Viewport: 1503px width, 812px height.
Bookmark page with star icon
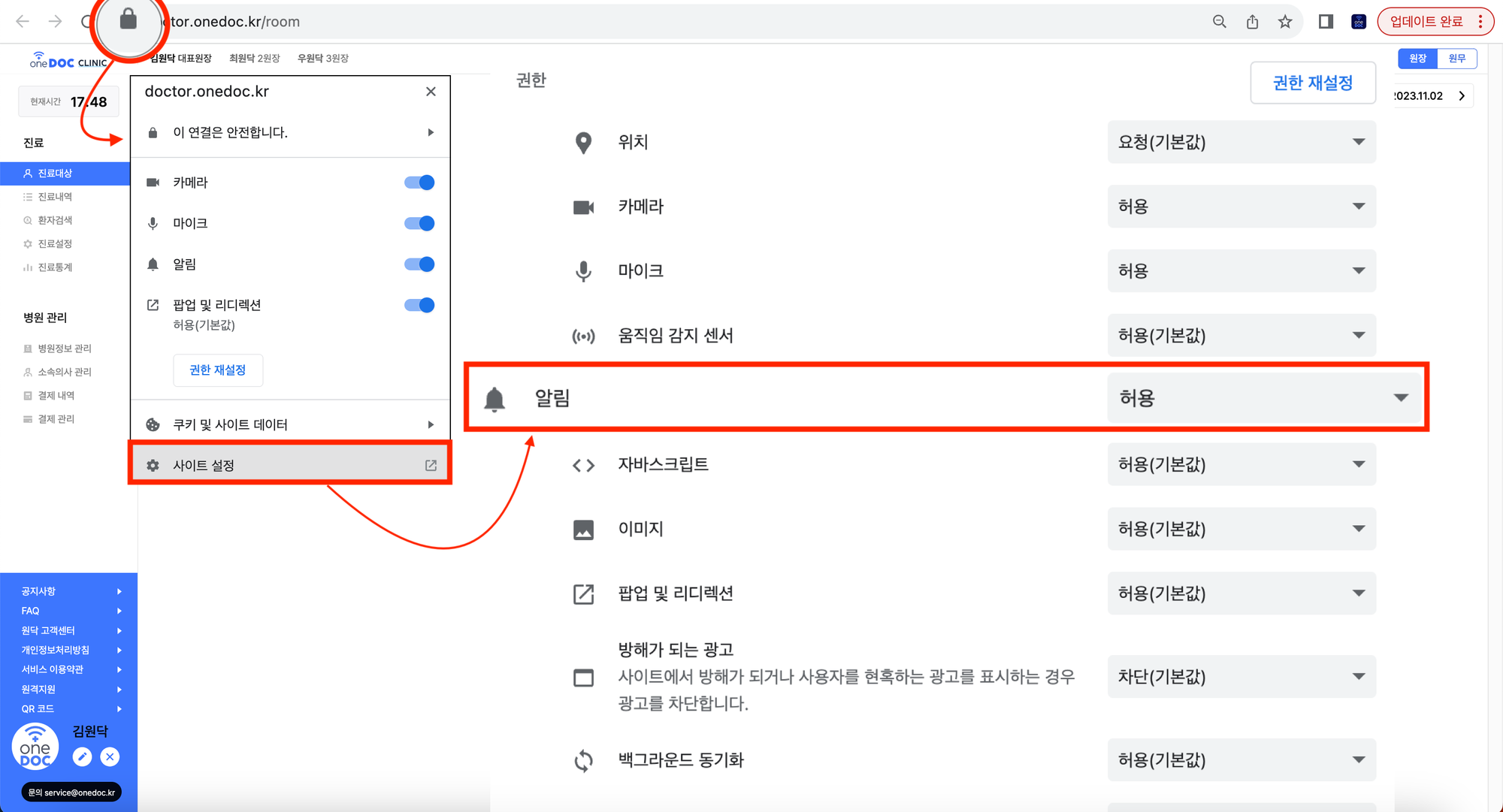click(1285, 22)
